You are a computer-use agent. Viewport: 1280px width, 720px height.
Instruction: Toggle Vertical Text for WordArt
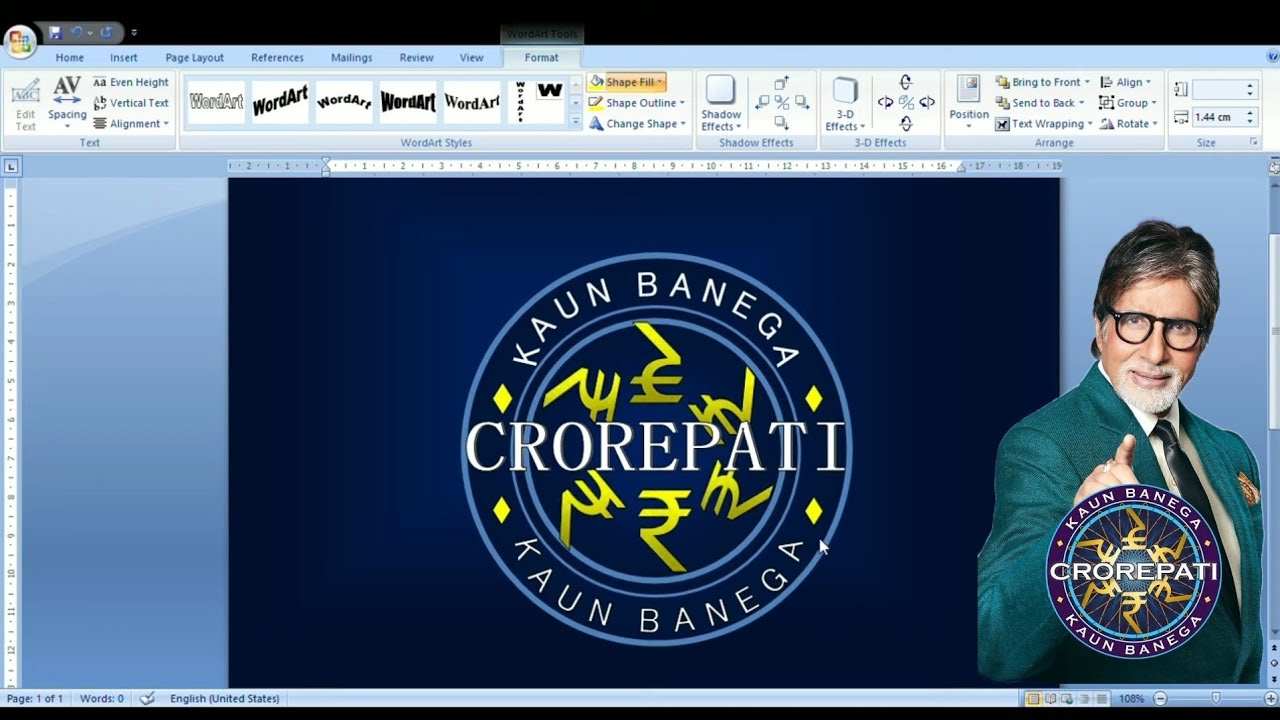tap(131, 103)
